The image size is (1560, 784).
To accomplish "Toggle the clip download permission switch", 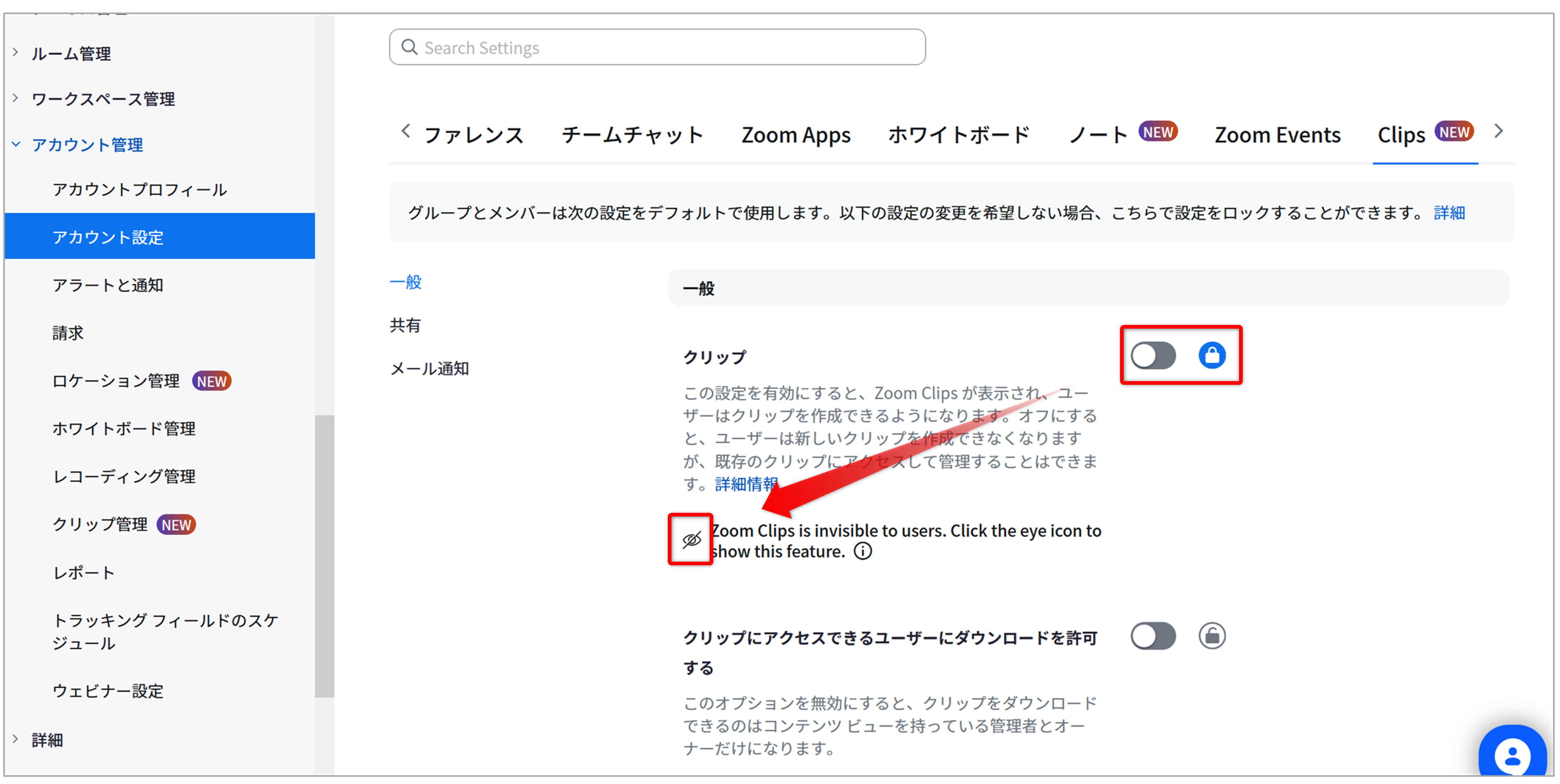I will pyautogui.click(x=1153, y=635).
